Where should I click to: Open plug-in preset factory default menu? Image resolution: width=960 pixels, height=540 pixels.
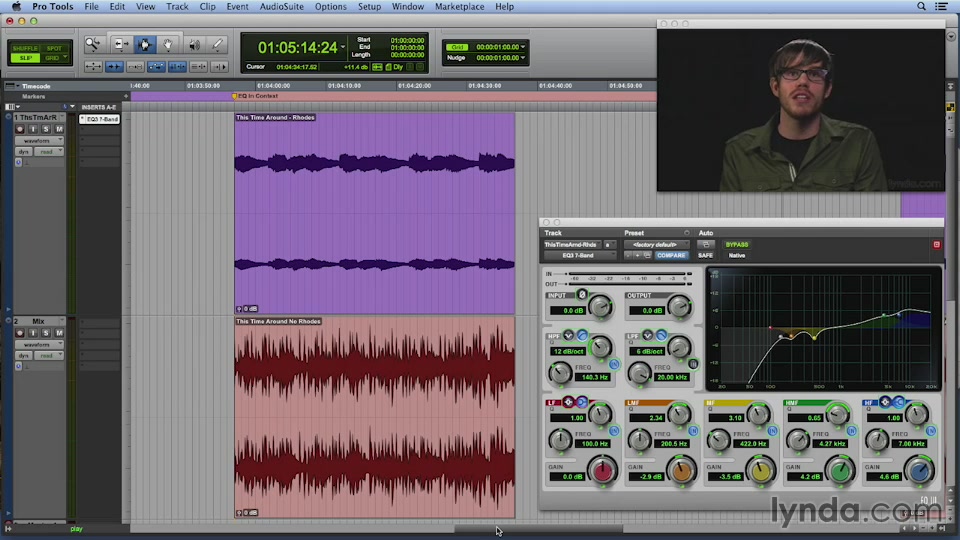(x=656, y=245)
